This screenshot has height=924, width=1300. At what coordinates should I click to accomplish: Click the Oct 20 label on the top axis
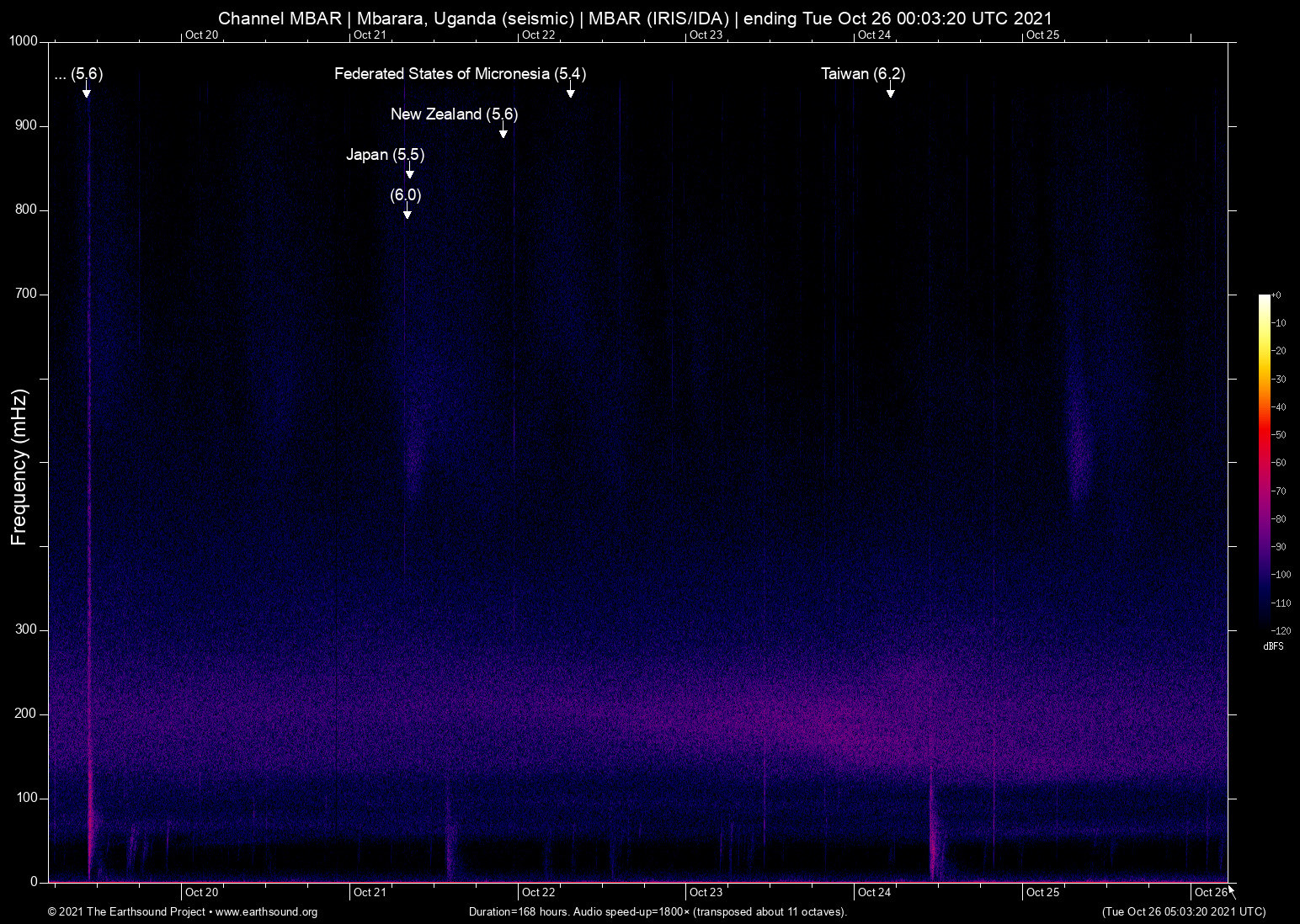(x=201, y=35)
